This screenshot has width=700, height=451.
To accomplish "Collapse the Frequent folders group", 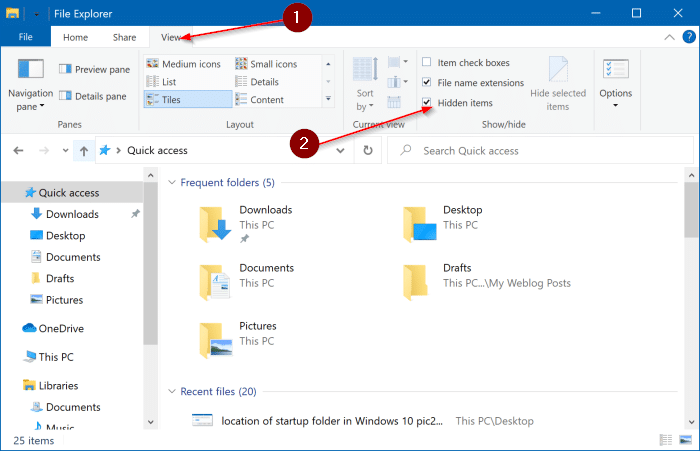I will 172,182.
